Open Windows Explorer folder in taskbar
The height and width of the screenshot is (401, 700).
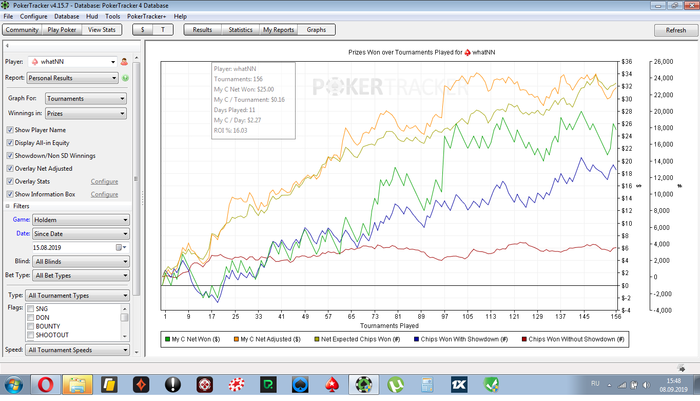click(x=77, y=384)
